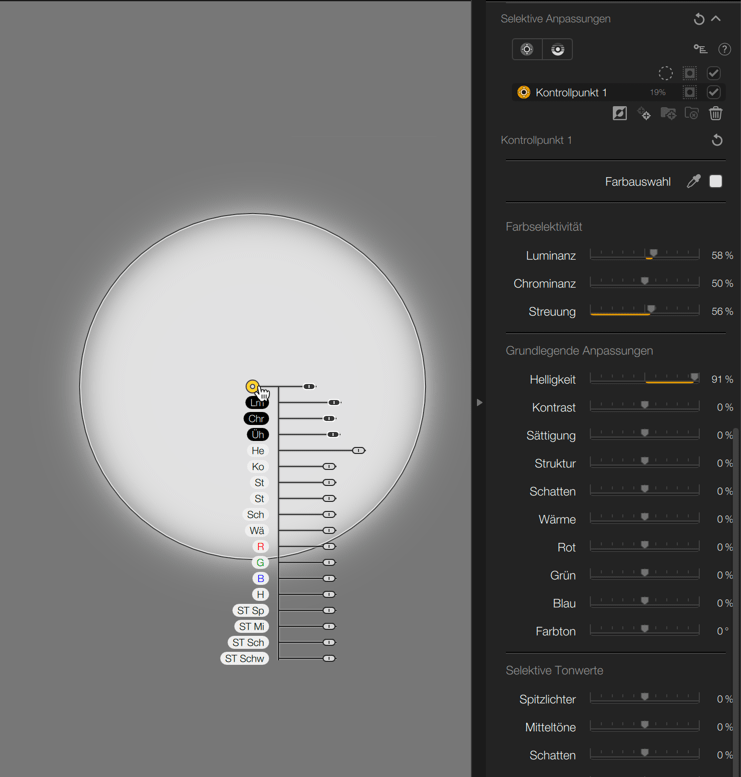
Task: Click the blue B label on canvas
Action: pos(260,578)
